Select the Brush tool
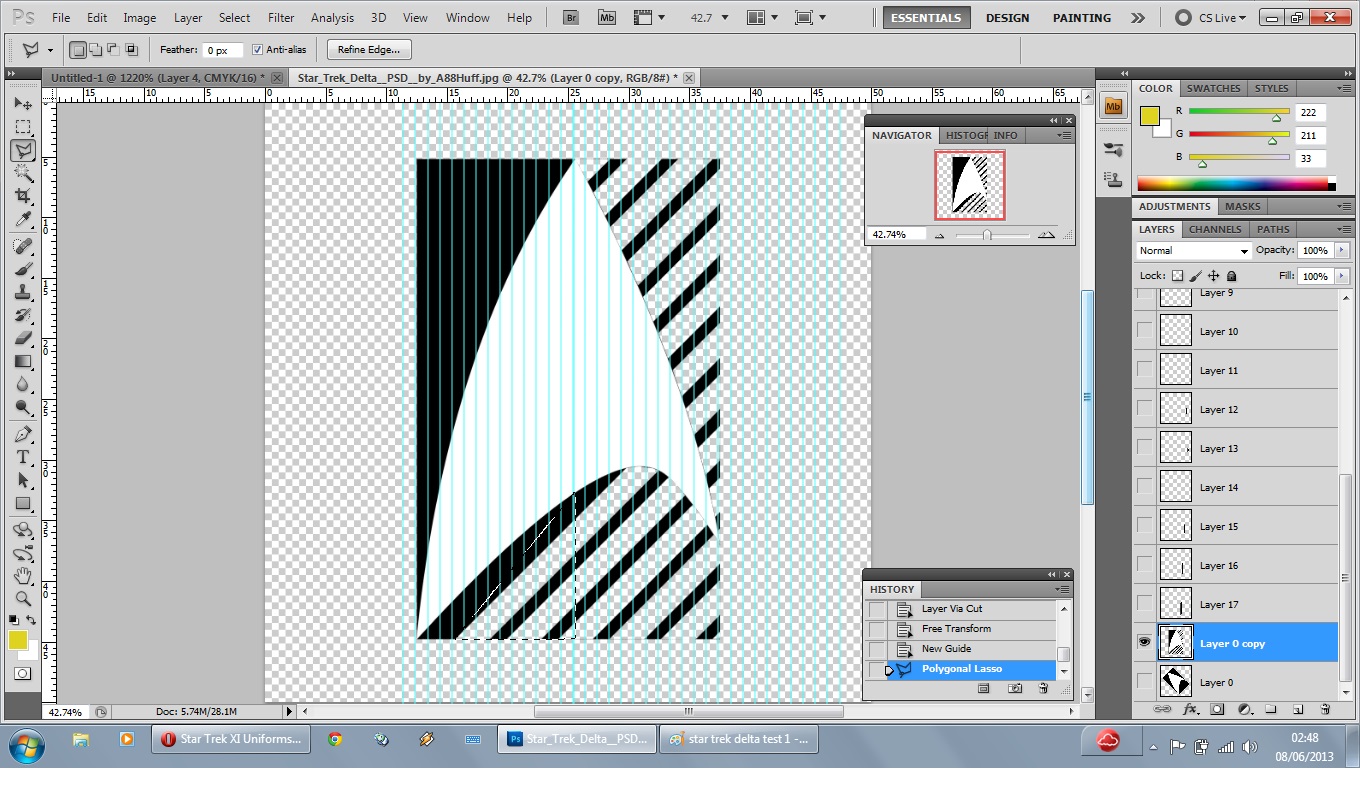 [x=23, y=269]
